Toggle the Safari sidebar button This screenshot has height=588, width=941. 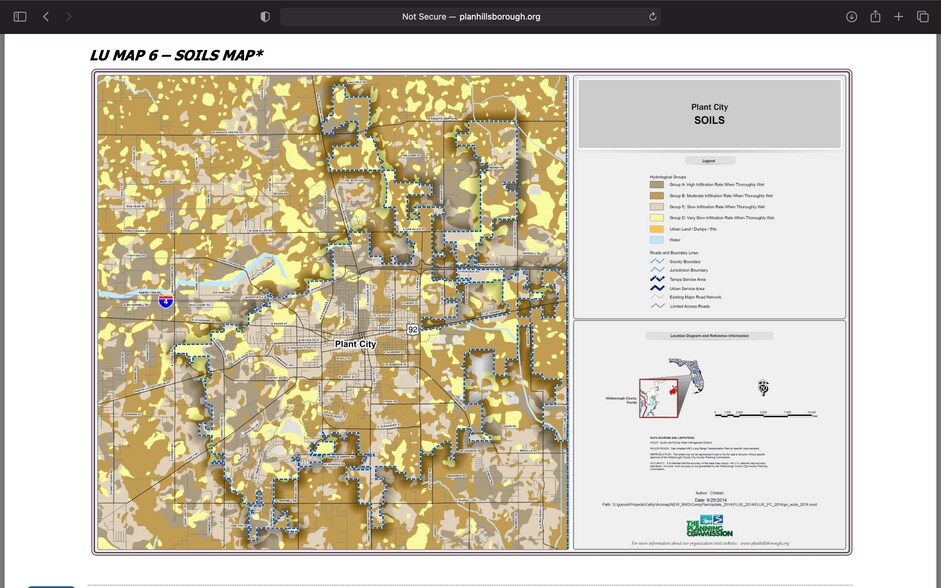pos(17,17)
